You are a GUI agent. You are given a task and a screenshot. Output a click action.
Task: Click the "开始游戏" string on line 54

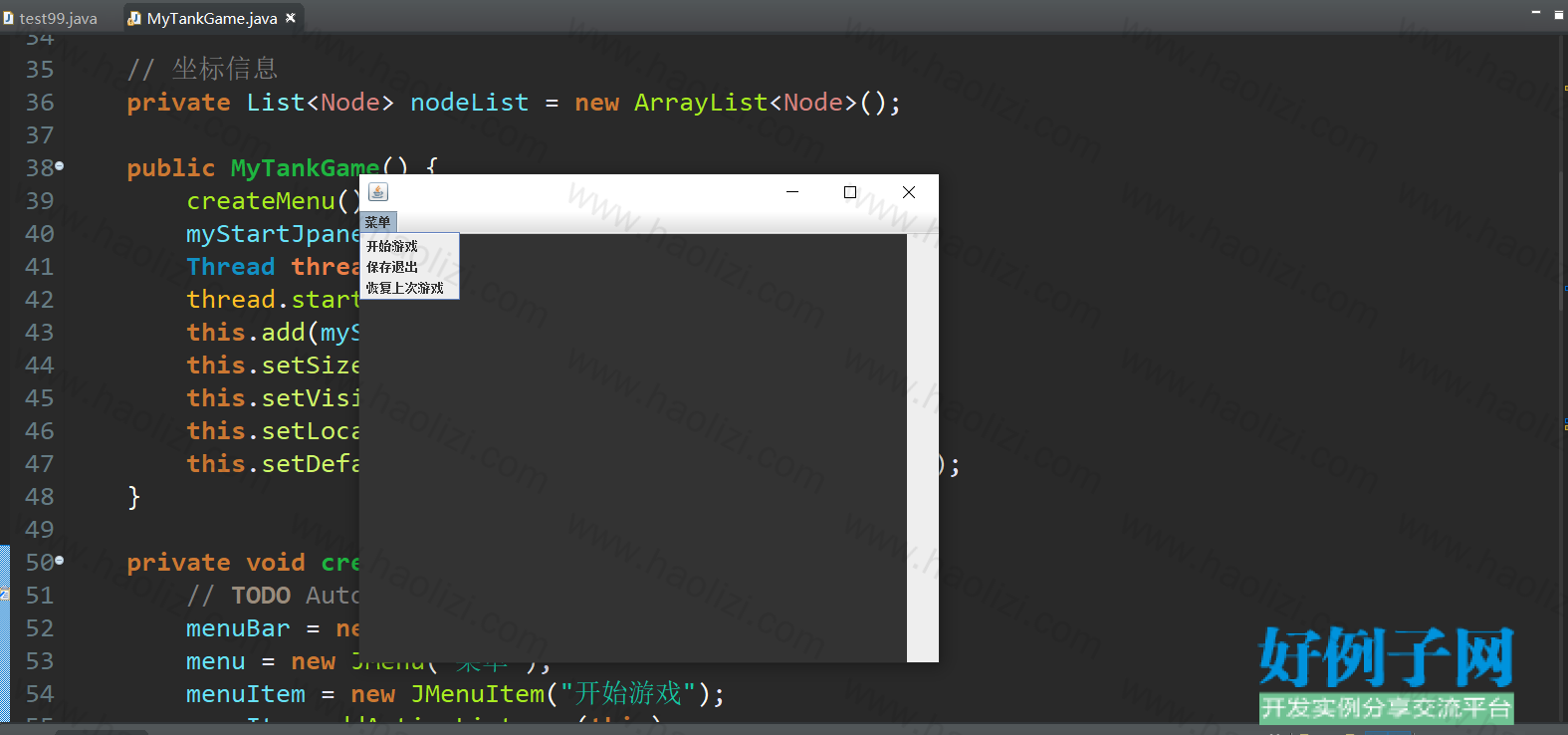(628, 694)
